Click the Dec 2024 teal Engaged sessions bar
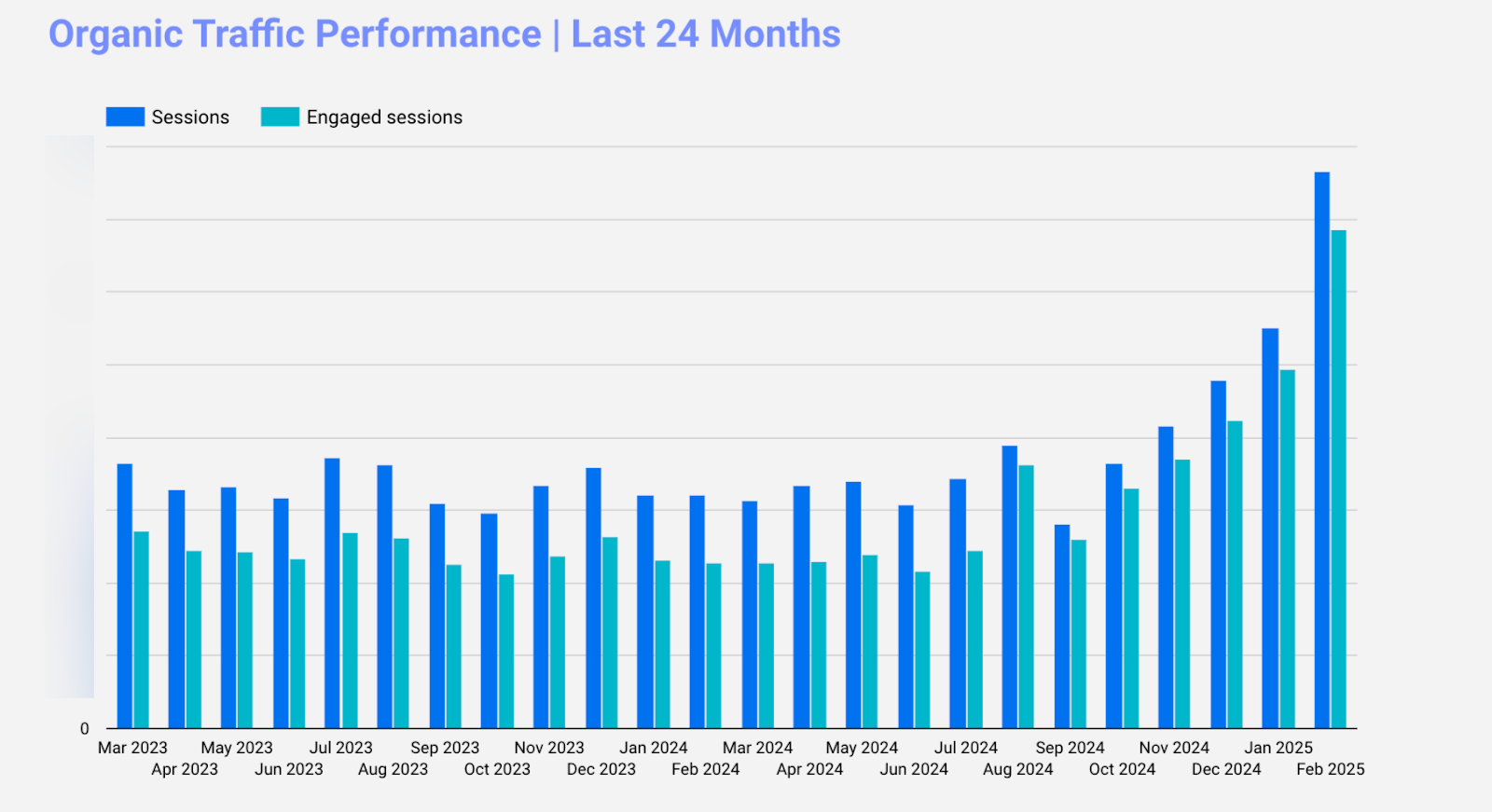This screenshot has height=812, width=1492. click(x=1235, y=574)
